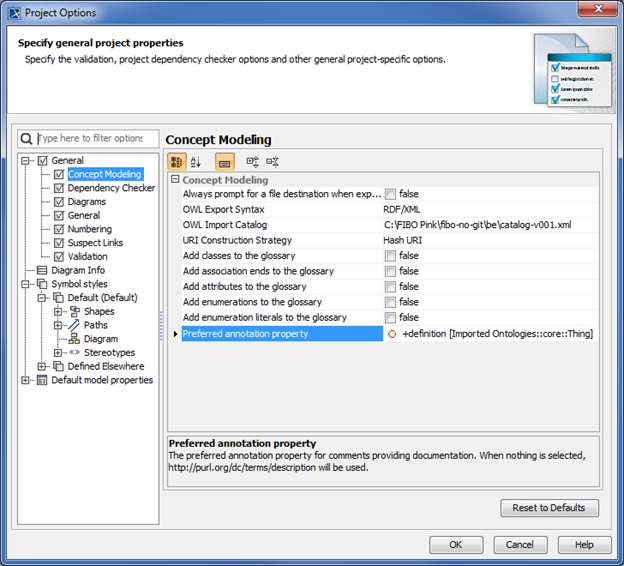Click the Diagram Info tree icon
This screenshot has height=566, width=624.
42,270
